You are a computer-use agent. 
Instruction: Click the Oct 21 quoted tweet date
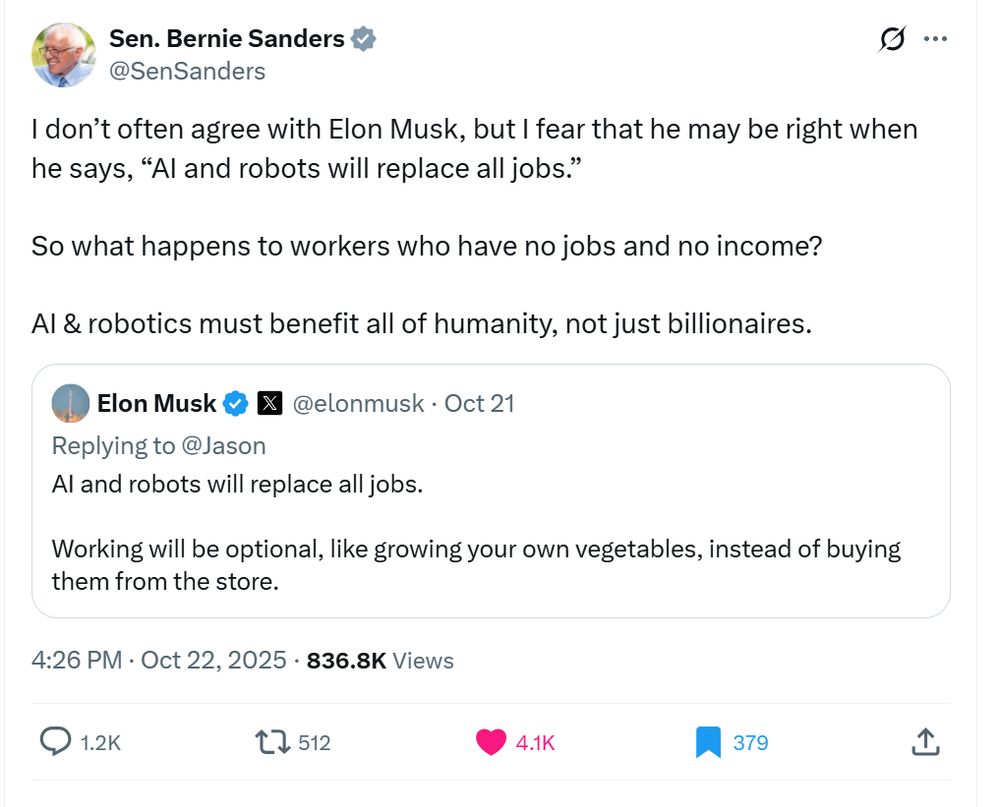[479, 403]
